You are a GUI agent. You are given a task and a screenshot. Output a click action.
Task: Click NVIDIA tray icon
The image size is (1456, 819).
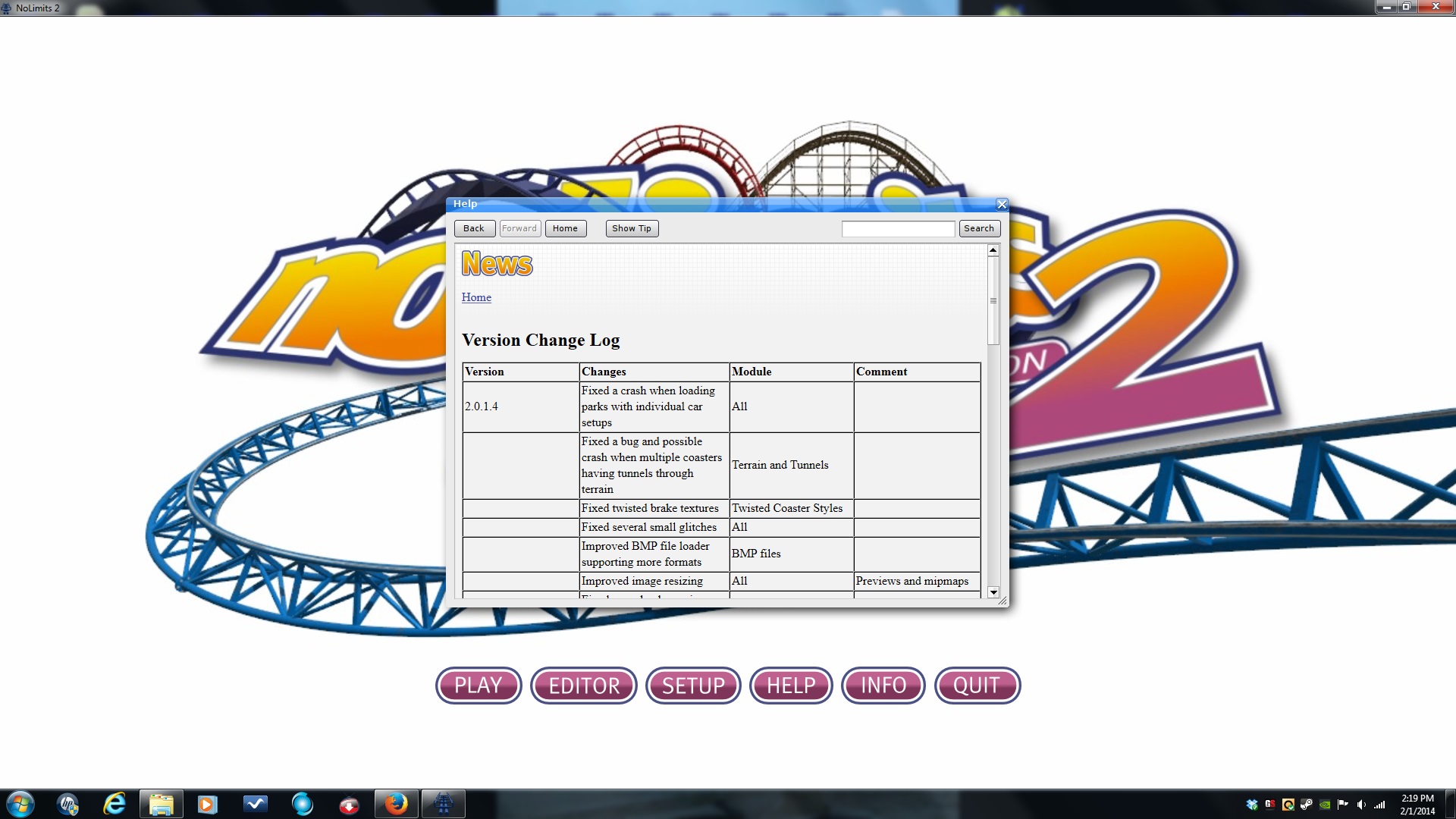tap(1325, 805)
